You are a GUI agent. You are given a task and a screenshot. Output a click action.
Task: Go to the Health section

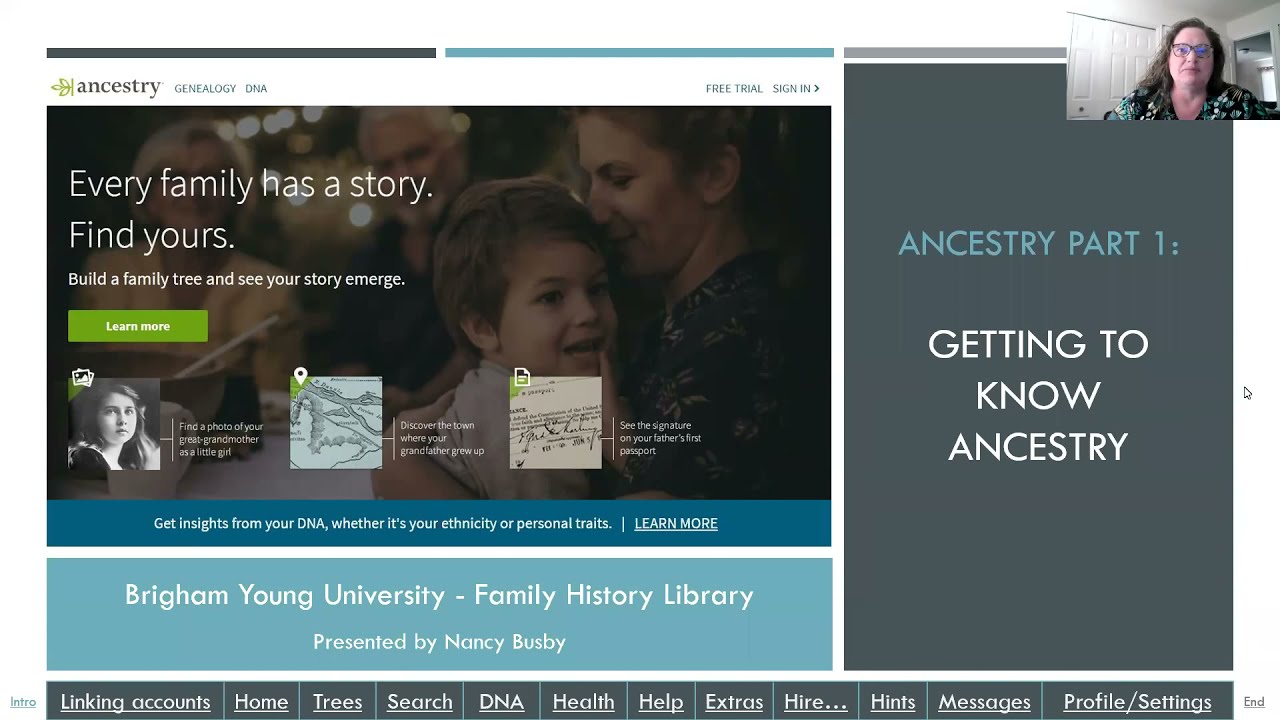[583, 702]
